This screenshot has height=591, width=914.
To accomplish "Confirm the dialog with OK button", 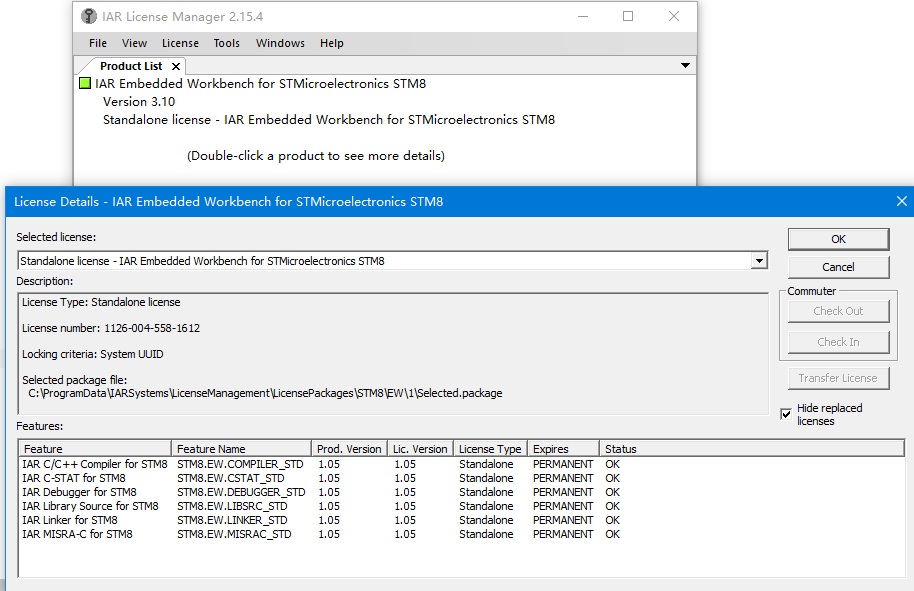I will click(x=838, y=239).
